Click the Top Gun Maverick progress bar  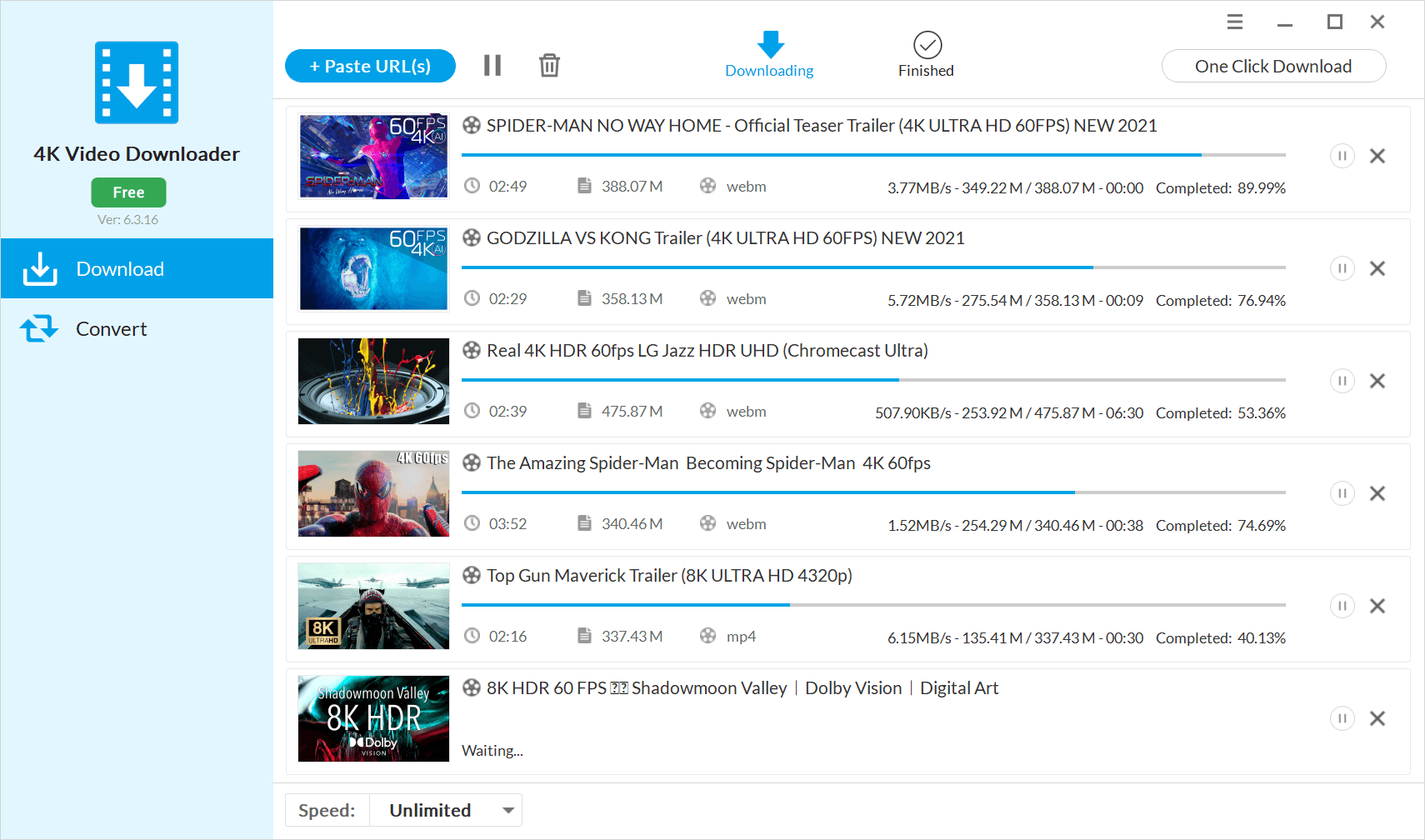click(x=873, y=605)
